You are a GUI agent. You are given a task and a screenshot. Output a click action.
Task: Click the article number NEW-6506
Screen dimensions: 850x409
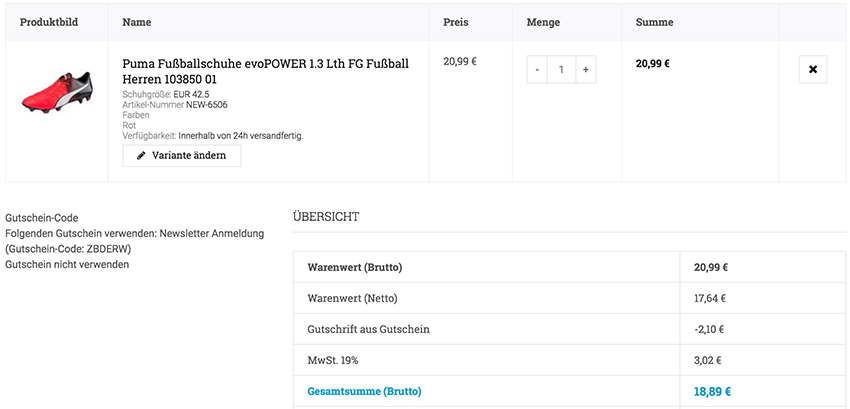(x=208, y=104)
